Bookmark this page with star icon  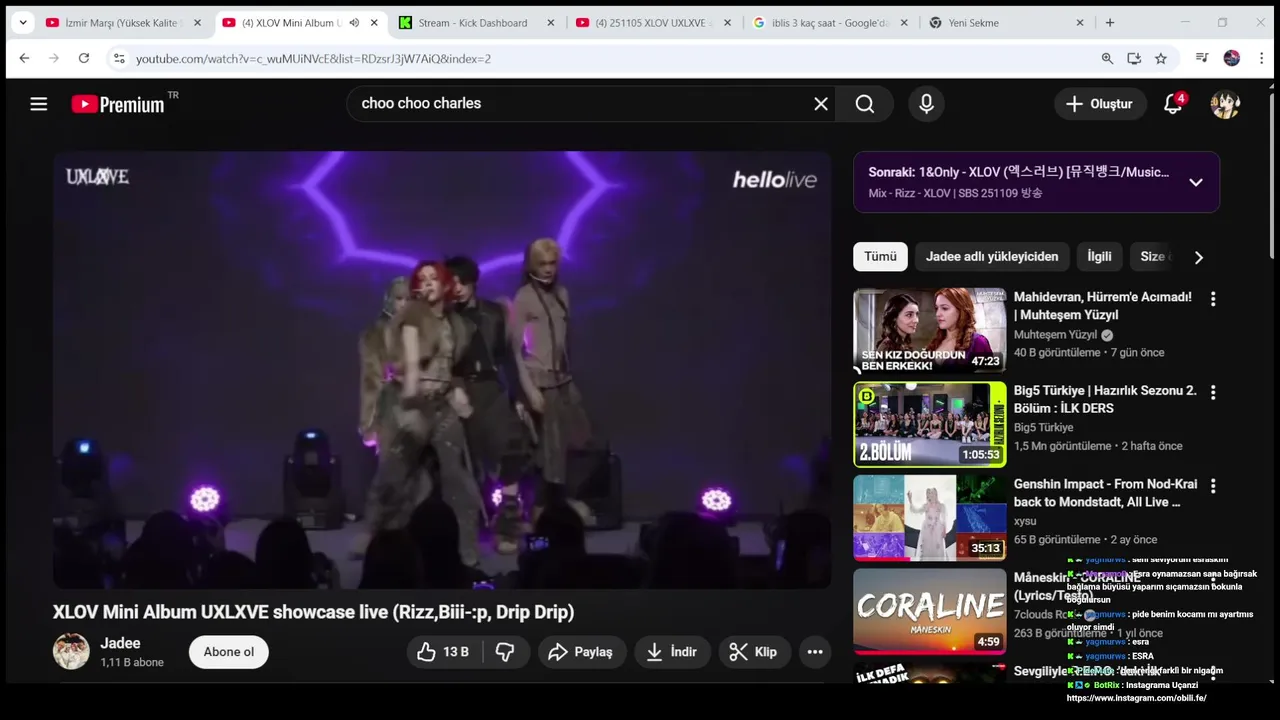click(x=1161, y=59)
